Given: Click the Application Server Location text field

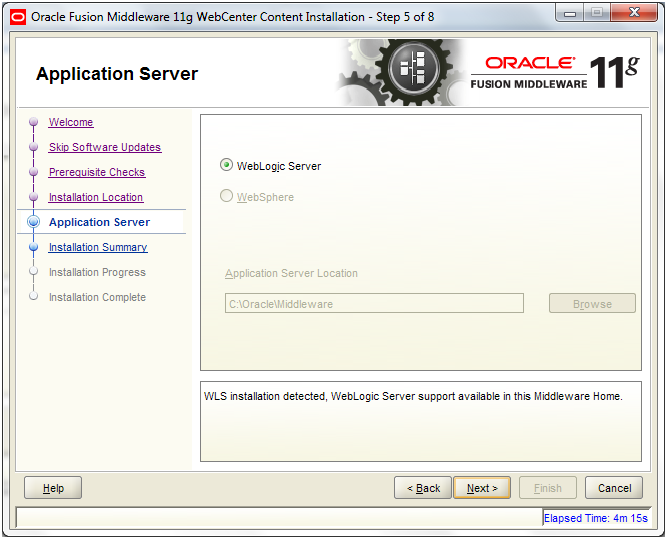Looking at the screenshot, I should click(374, 303).
